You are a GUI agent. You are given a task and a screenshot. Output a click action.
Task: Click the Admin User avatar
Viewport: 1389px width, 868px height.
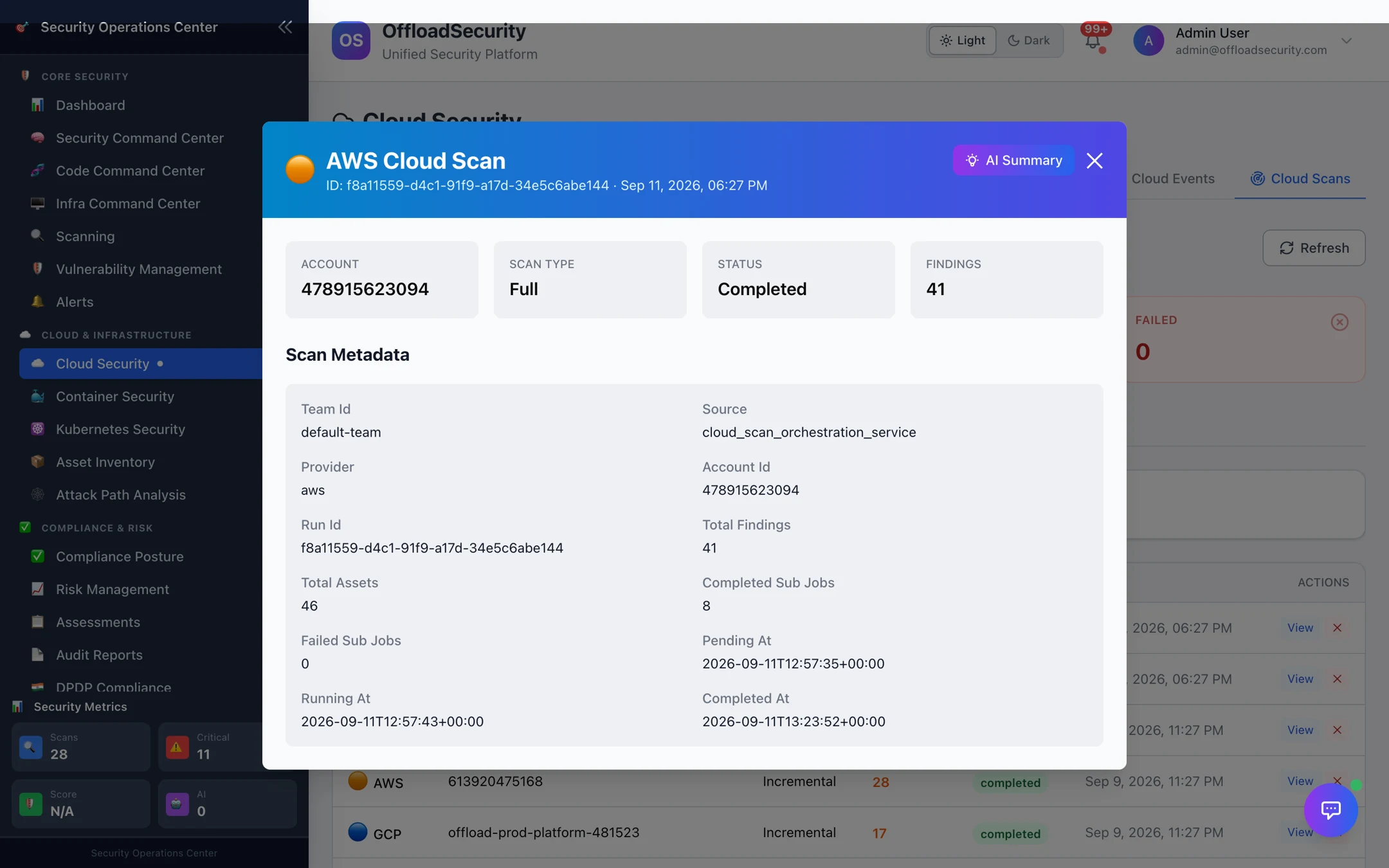[x=1148, y=41]
